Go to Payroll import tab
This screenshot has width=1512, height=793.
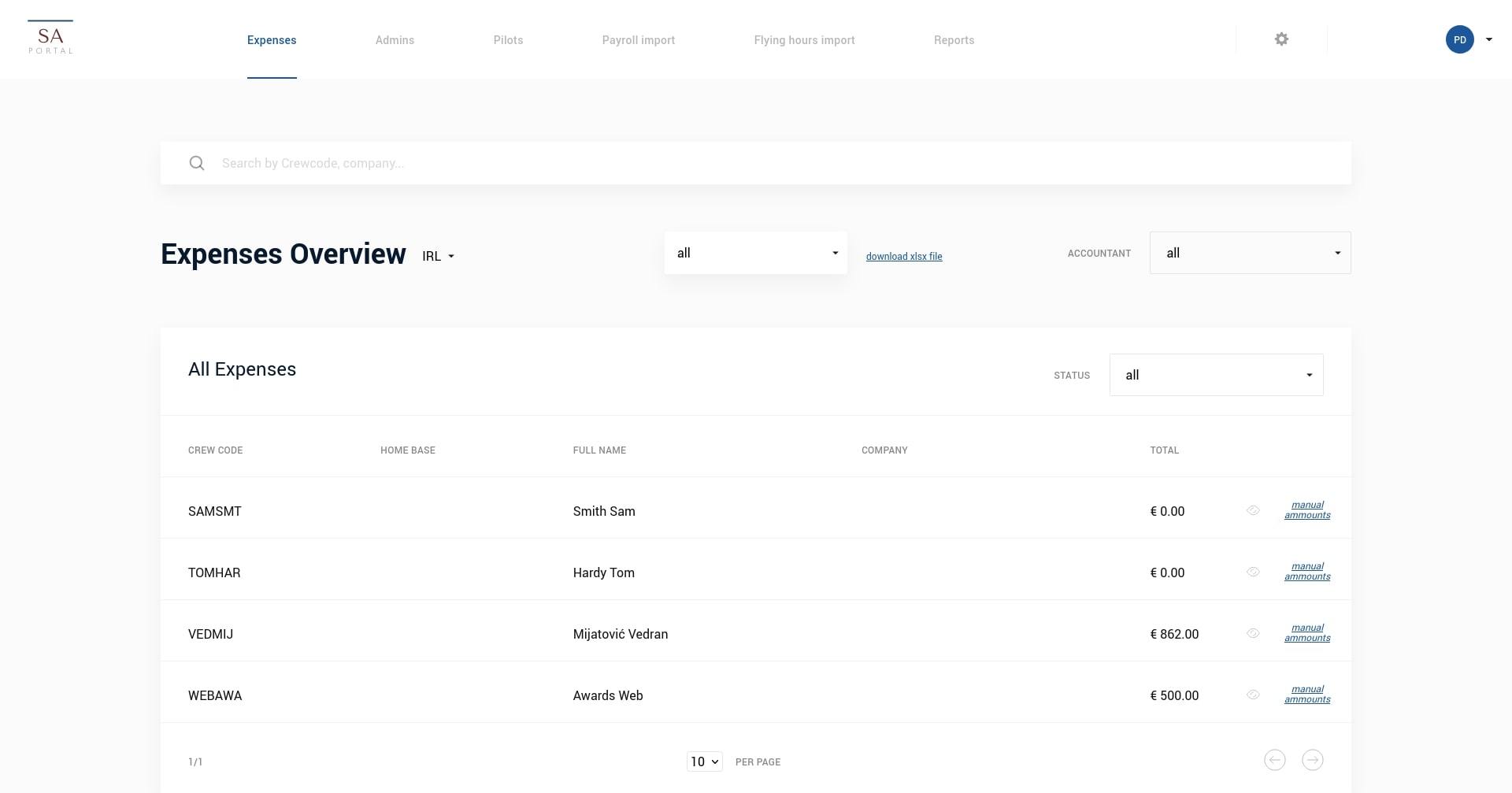coord(639,40)
